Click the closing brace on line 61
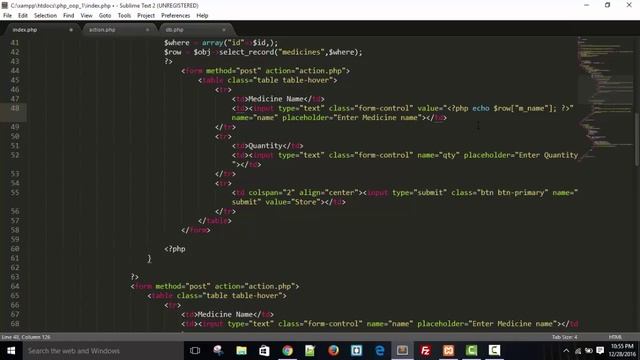640x360 pixels. [149, 258]
